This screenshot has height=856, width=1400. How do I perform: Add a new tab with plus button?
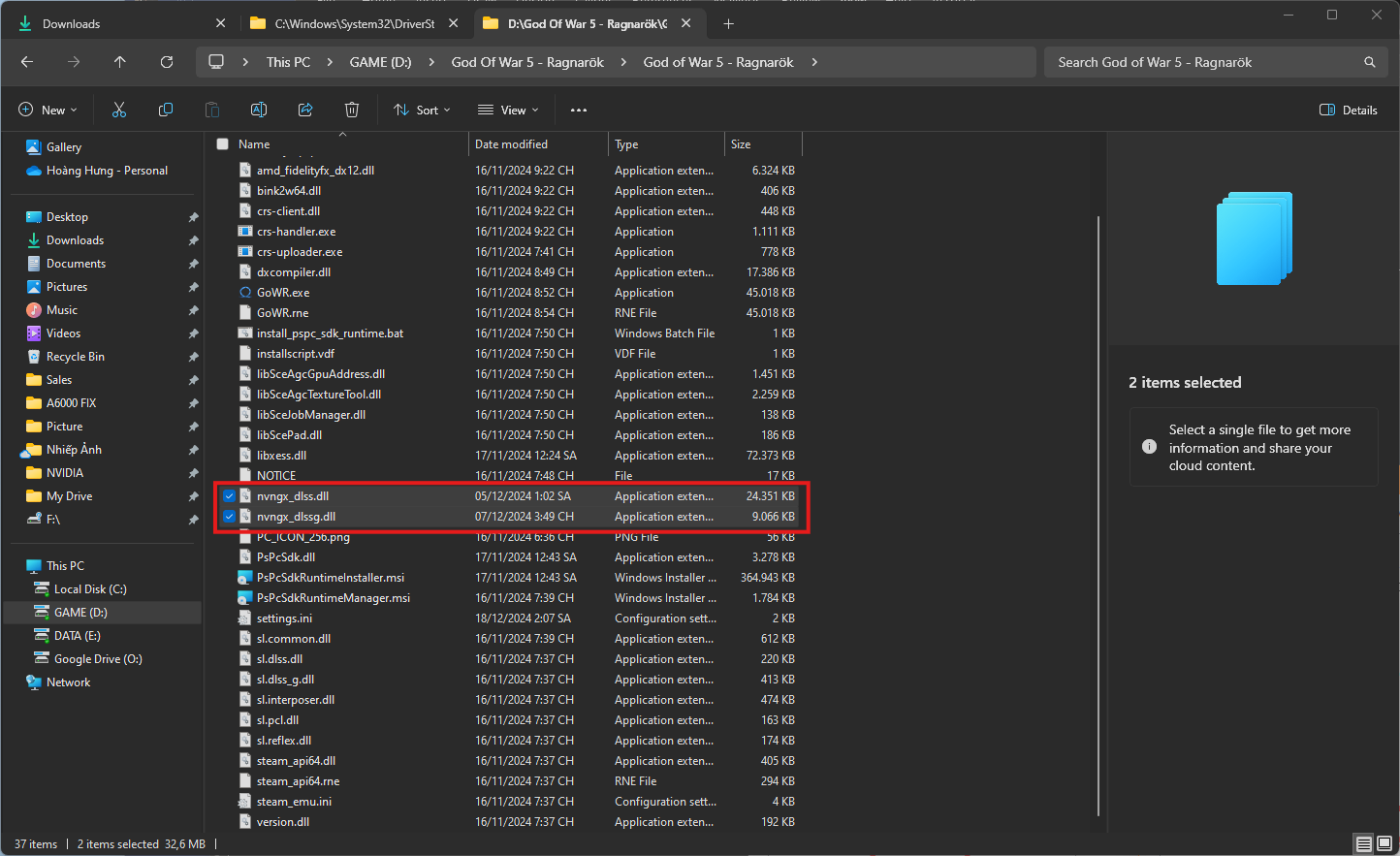[x=728, y=23]
